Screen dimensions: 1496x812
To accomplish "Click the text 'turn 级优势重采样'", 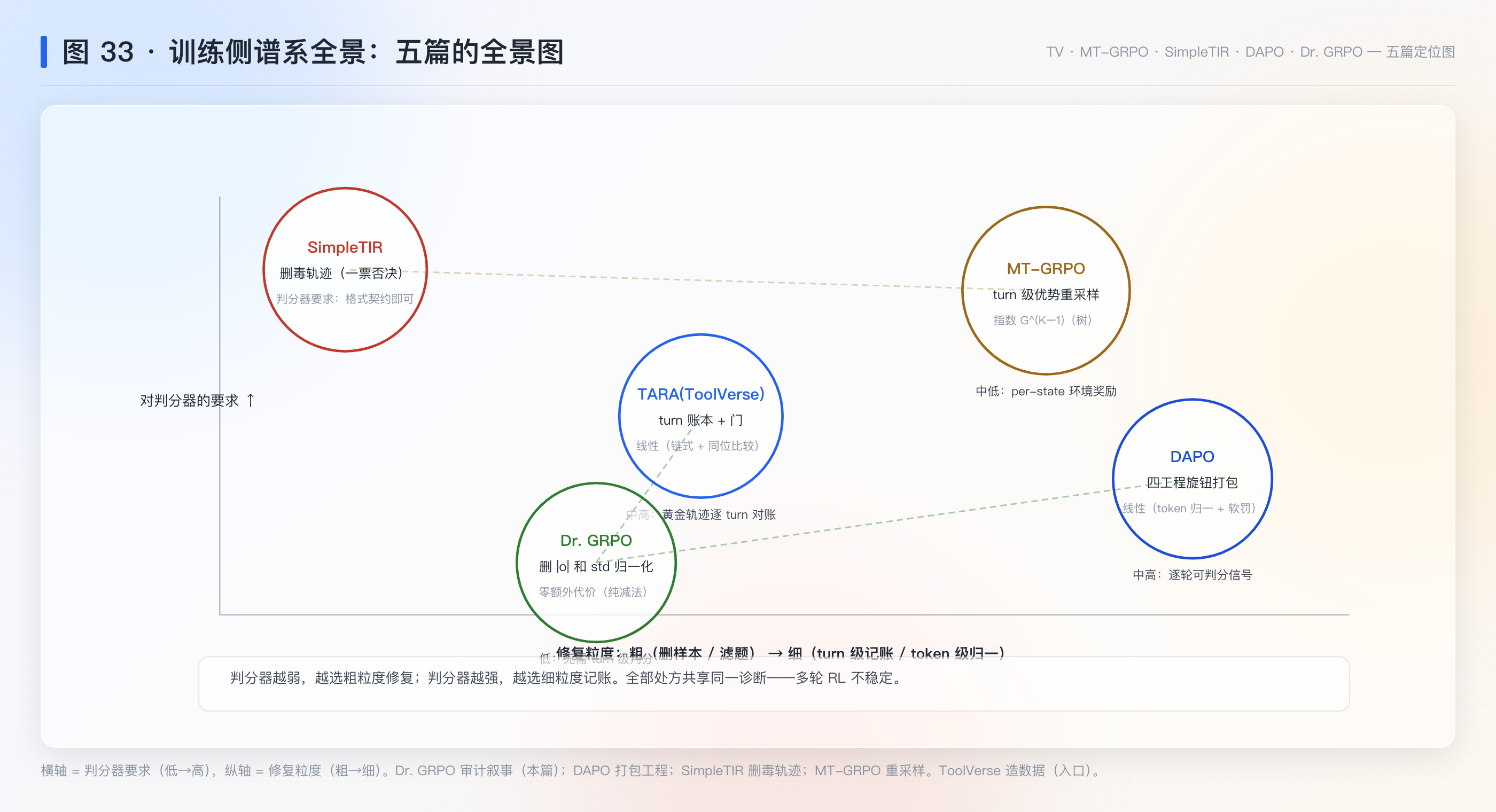I will (1046, 294).
